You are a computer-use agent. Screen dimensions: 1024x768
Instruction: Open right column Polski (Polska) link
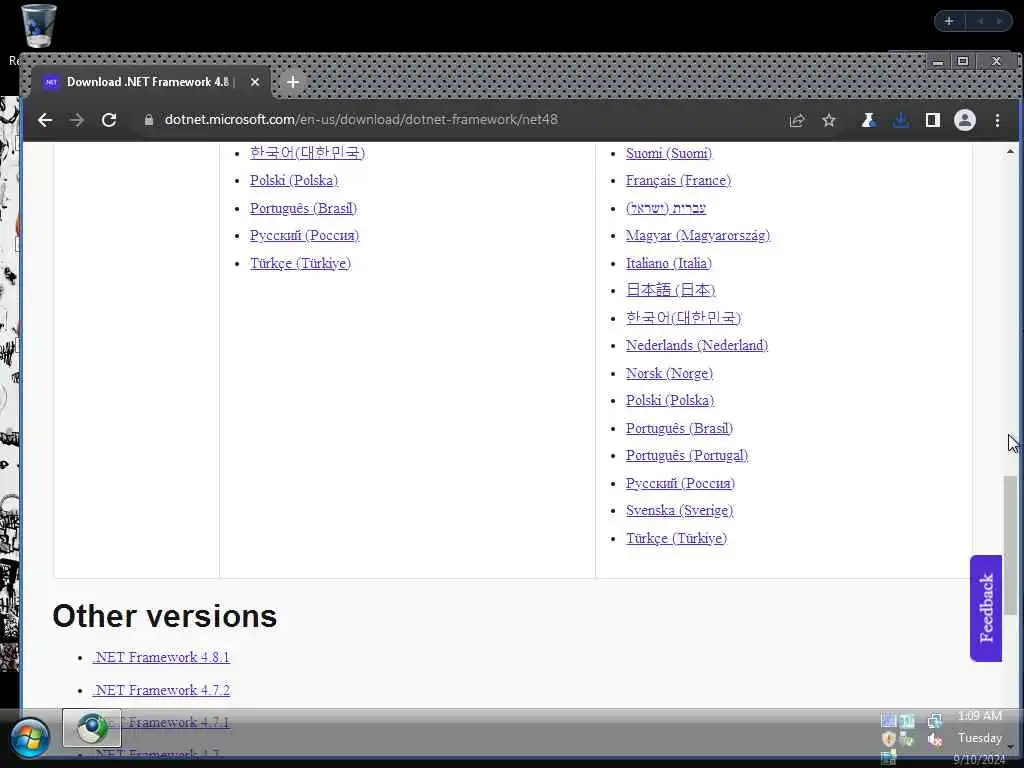670,400
